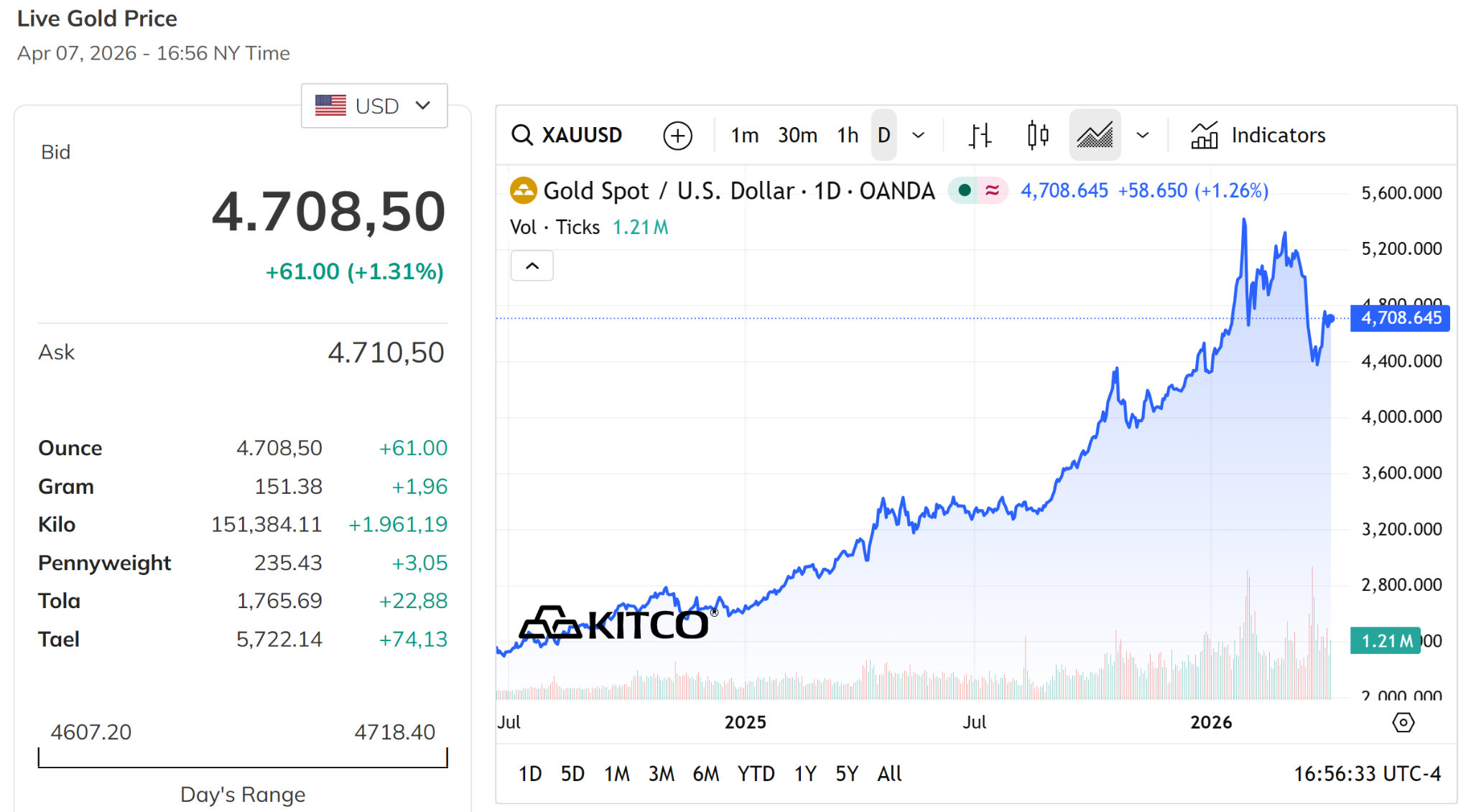Click the chart settings hexagon icon
1471x812 pixels.
point(1403,722)
